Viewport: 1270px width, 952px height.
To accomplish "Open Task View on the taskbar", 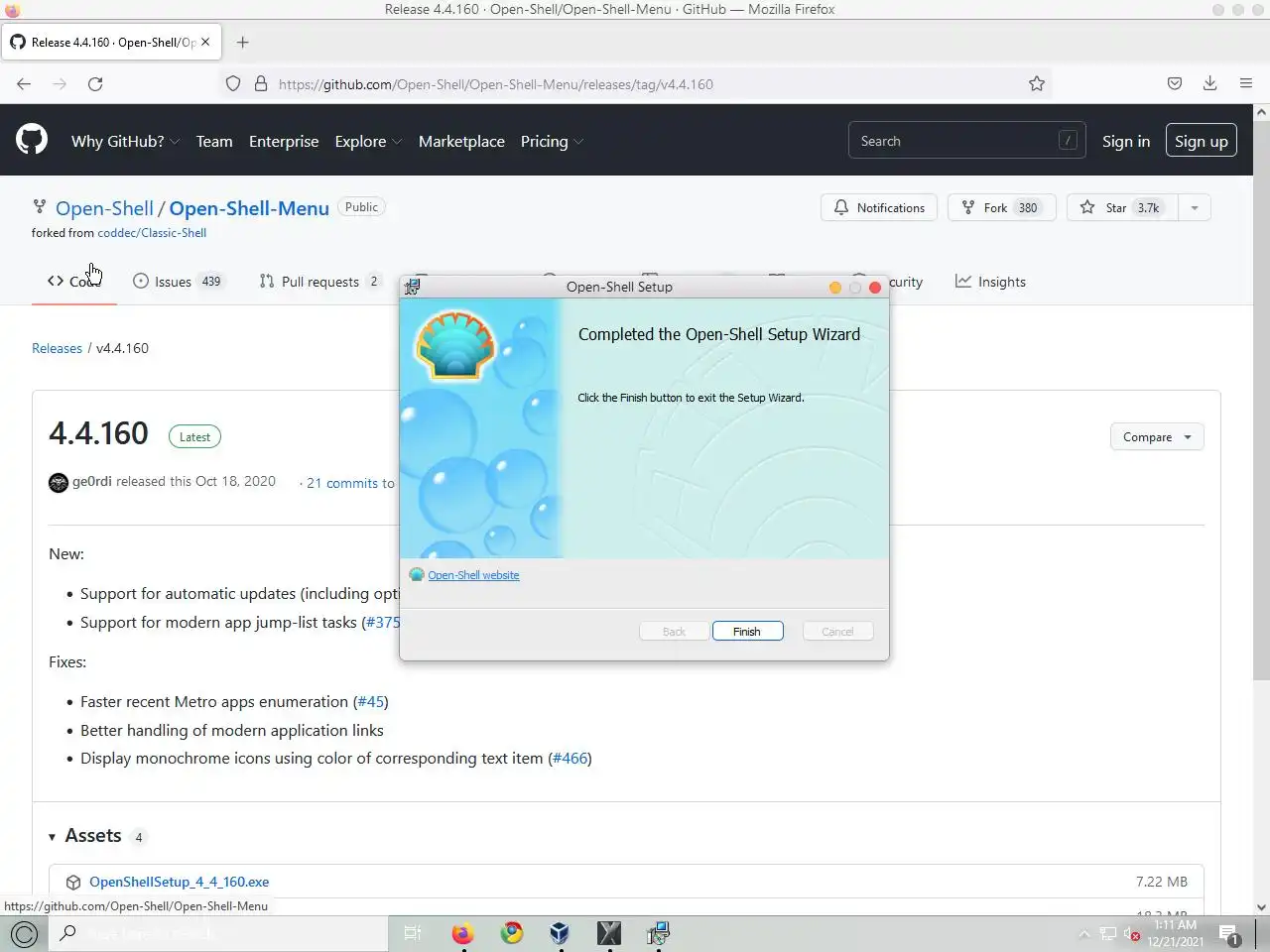I will click(x=413, y=933).
